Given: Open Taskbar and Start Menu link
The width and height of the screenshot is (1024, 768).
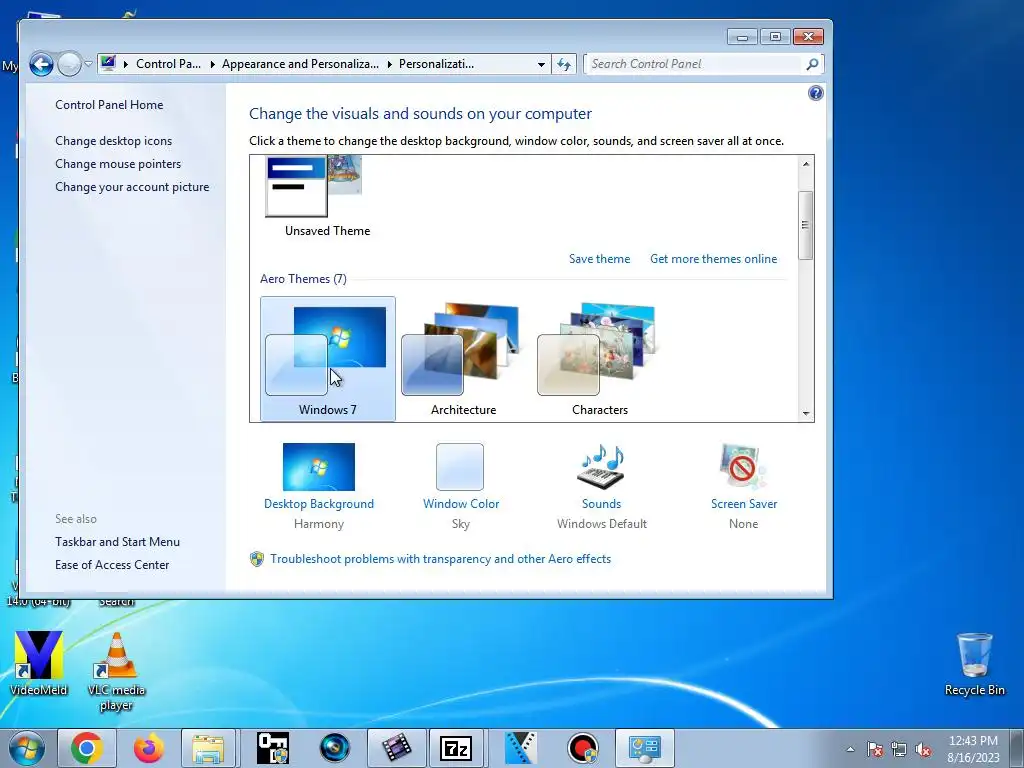Looking at the screenshot, I should [x=118, y=541].
